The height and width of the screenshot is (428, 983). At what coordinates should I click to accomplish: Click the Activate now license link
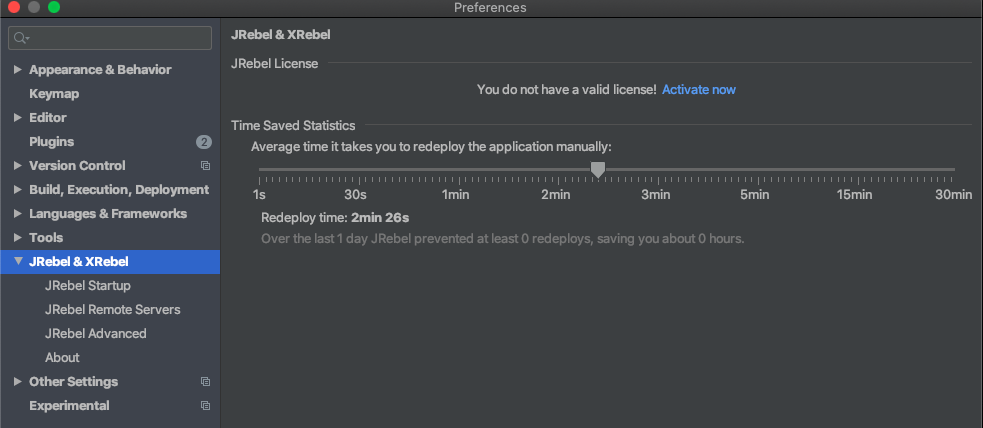tap(698, 90)
